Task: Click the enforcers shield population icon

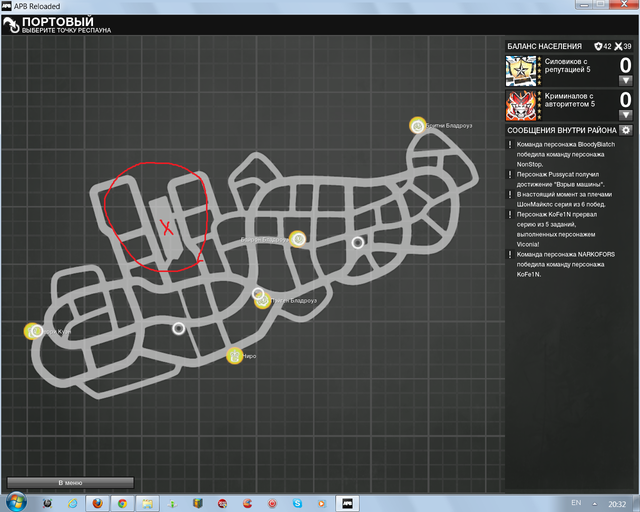Action: coord(598,46)
